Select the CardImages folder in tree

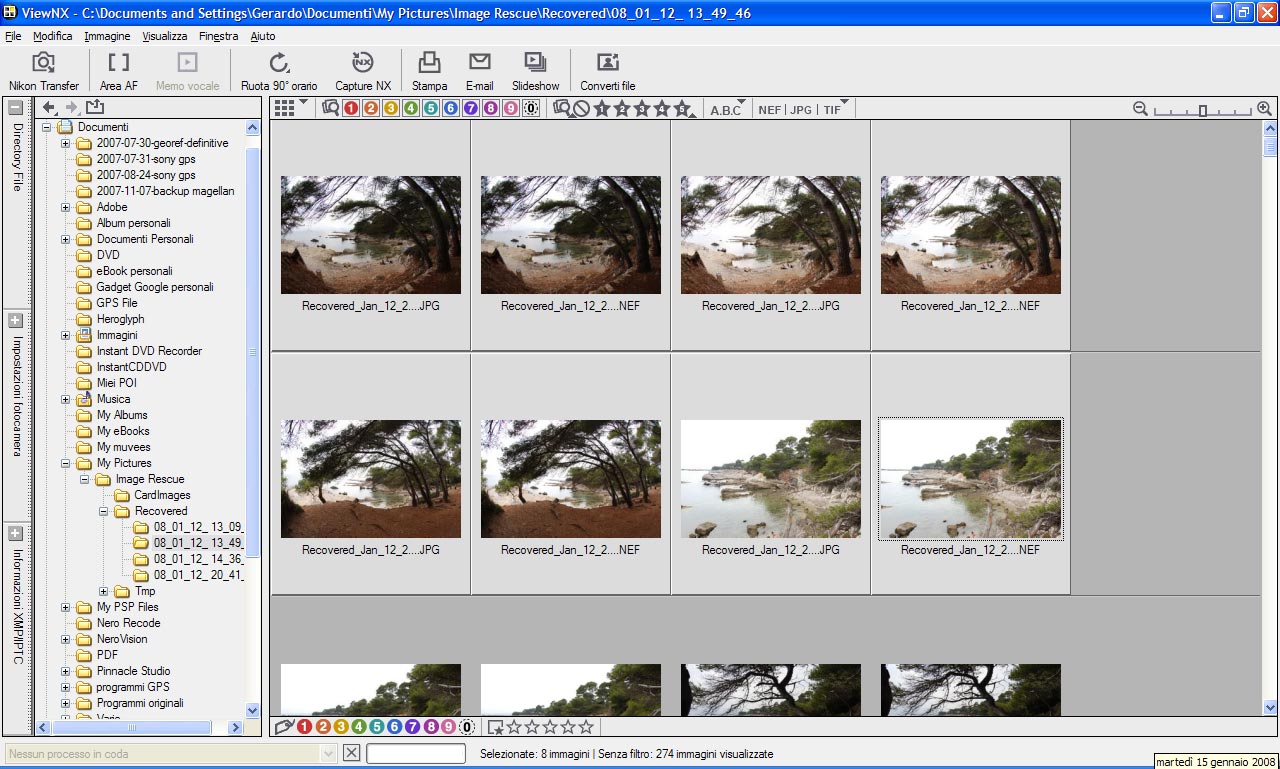(162, 495)
